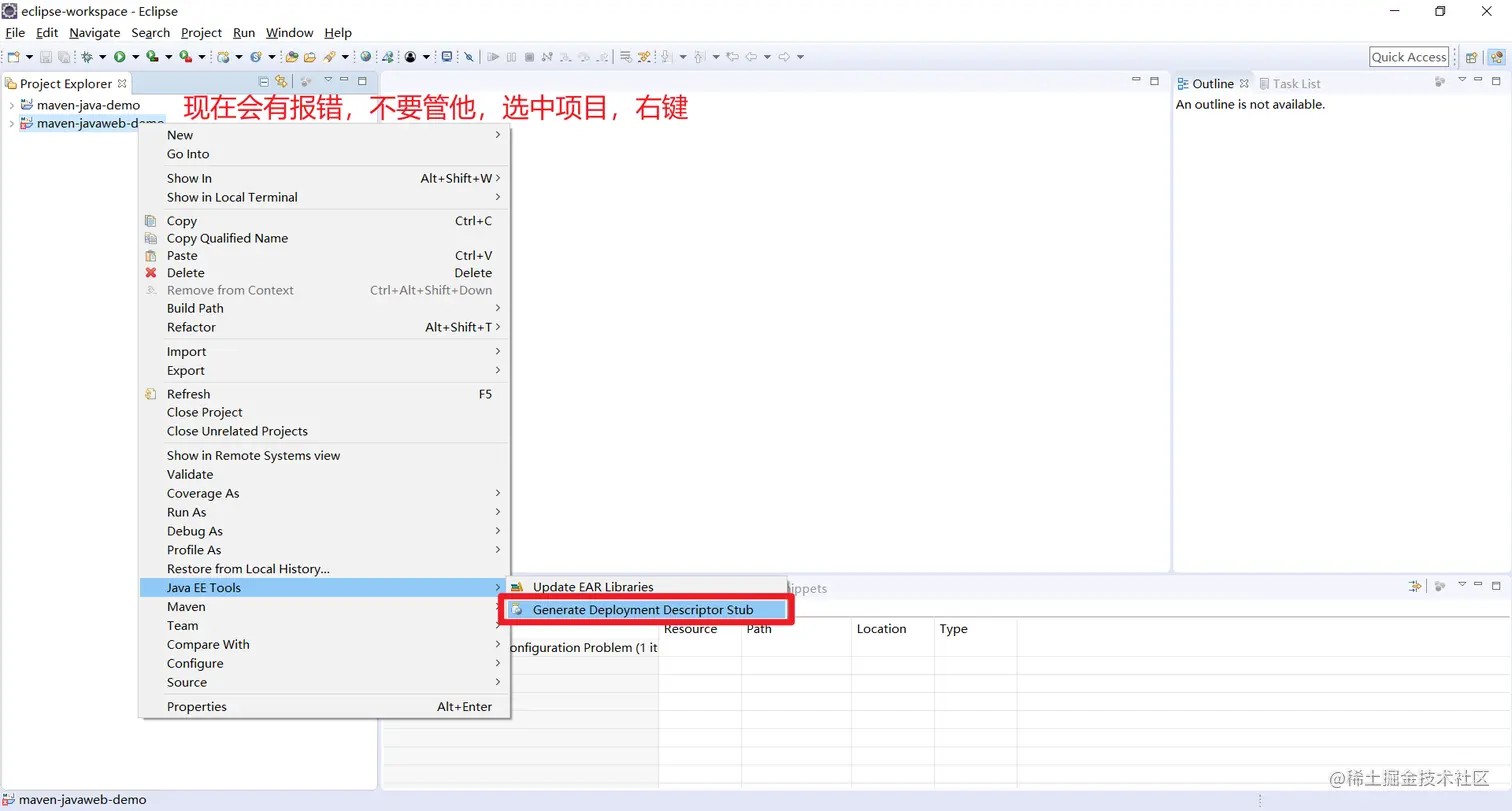This screenshot has height=811, width=1512.
Task: Open the Run button dropdown arrow
Action: click(x=136, y=57)
